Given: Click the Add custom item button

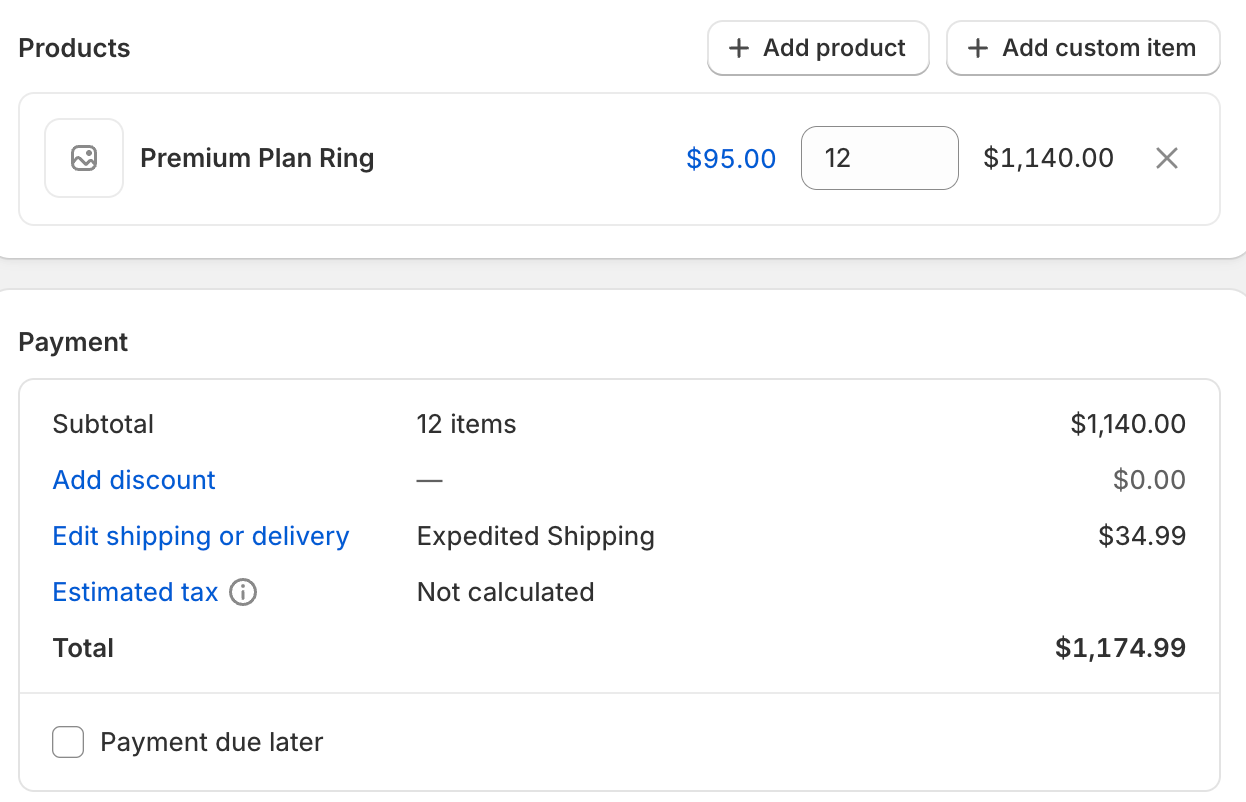Looking at the screenshot, I should point(1083,48).
